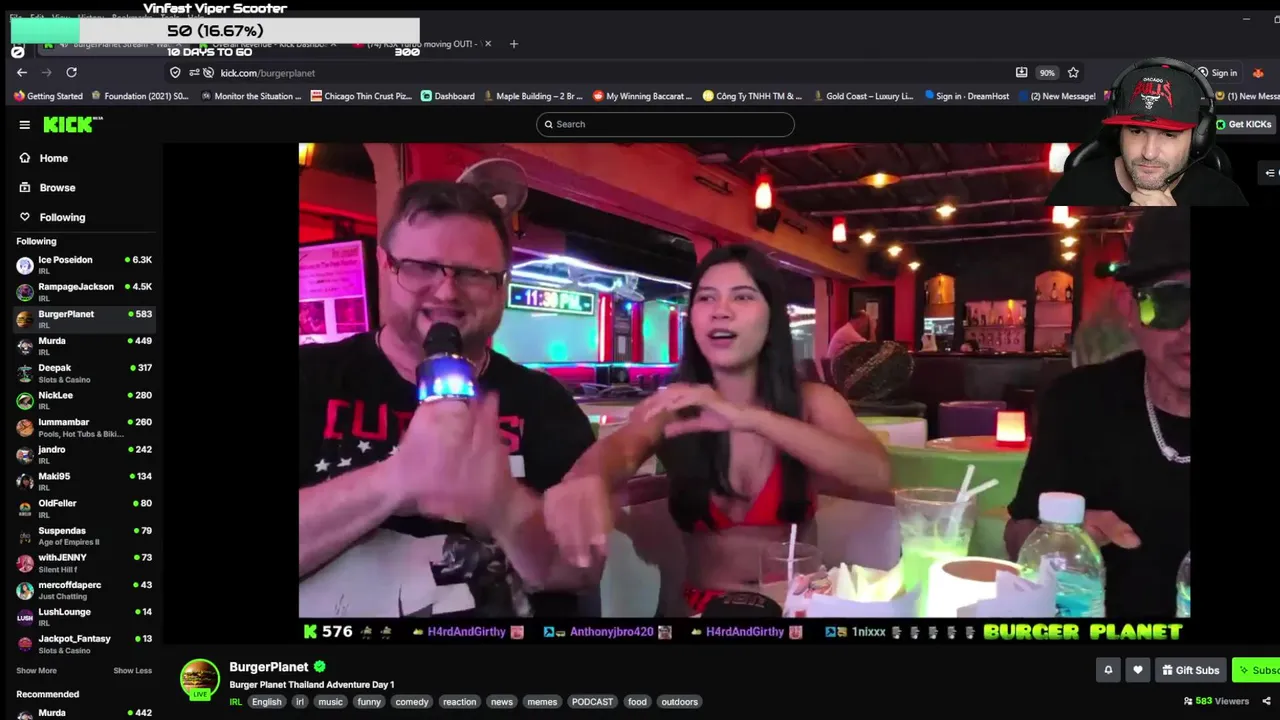Select the outdoors tag

679,702
